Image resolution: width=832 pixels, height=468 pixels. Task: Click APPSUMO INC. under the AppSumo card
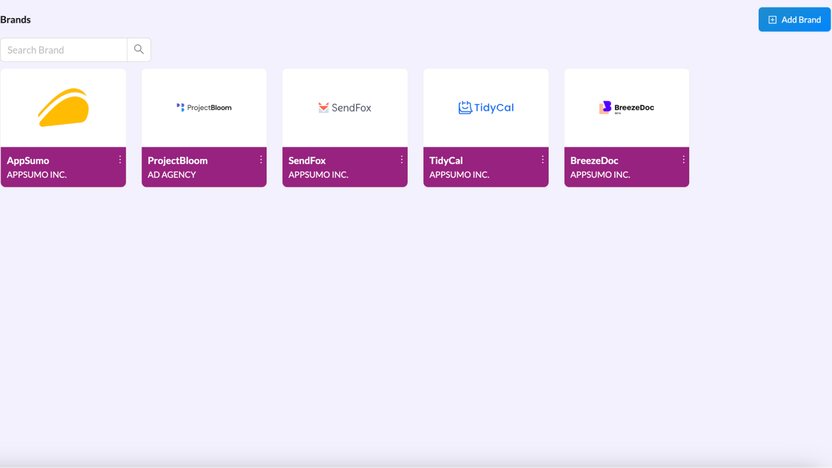(x=37, y=175)
